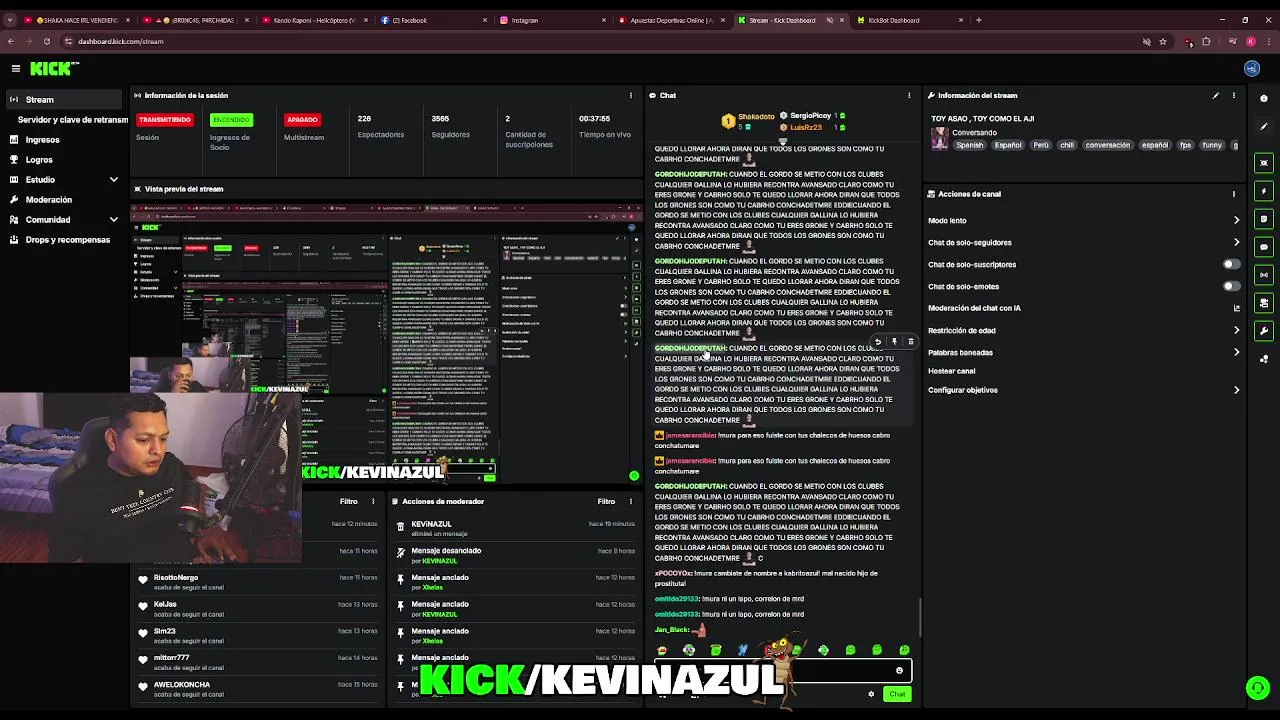
Task: Click Hostear canal action
Action: [x=951, y=371]
